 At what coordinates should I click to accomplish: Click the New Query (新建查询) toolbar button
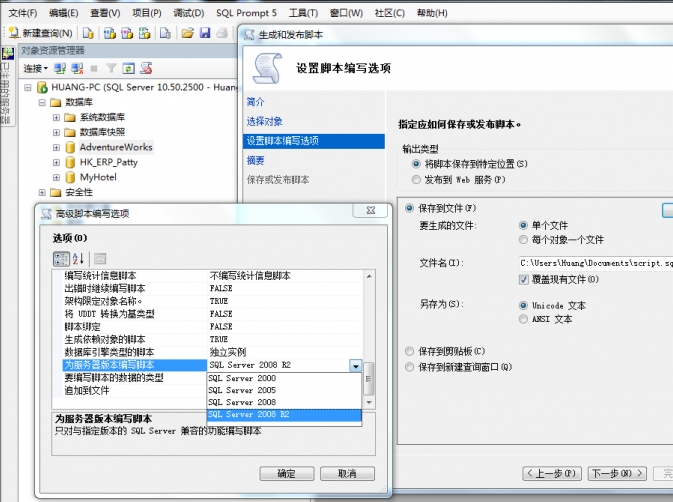click(41, 33)
